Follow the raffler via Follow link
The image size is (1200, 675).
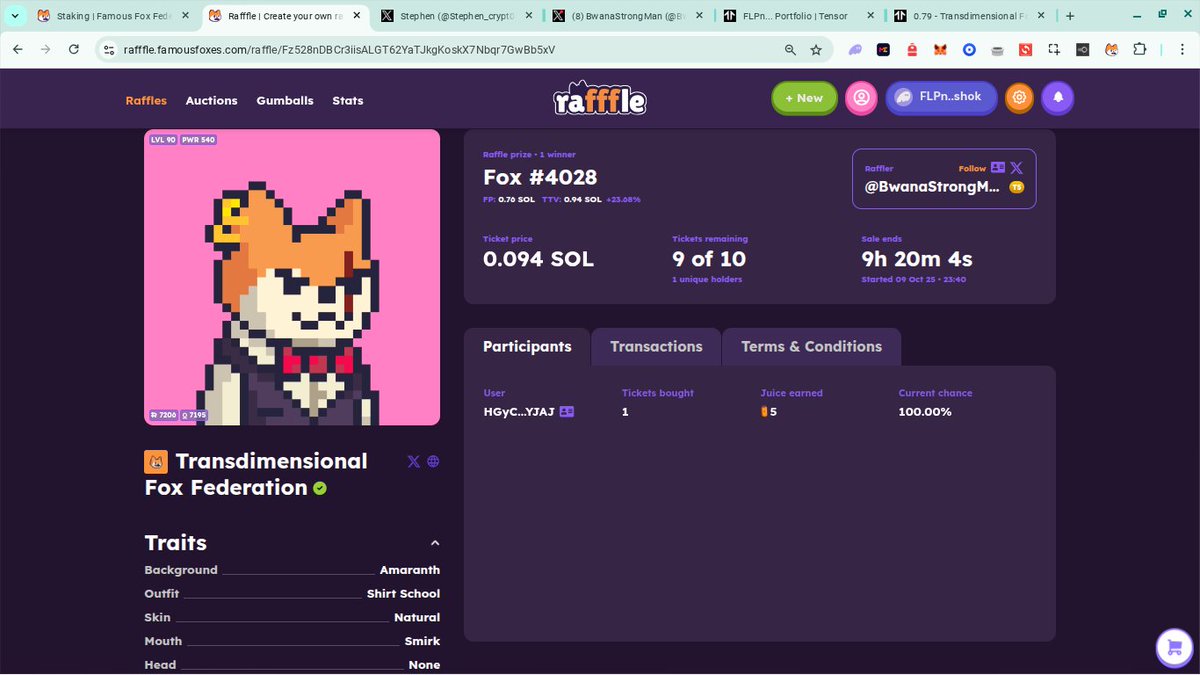(x=972, y=169)
